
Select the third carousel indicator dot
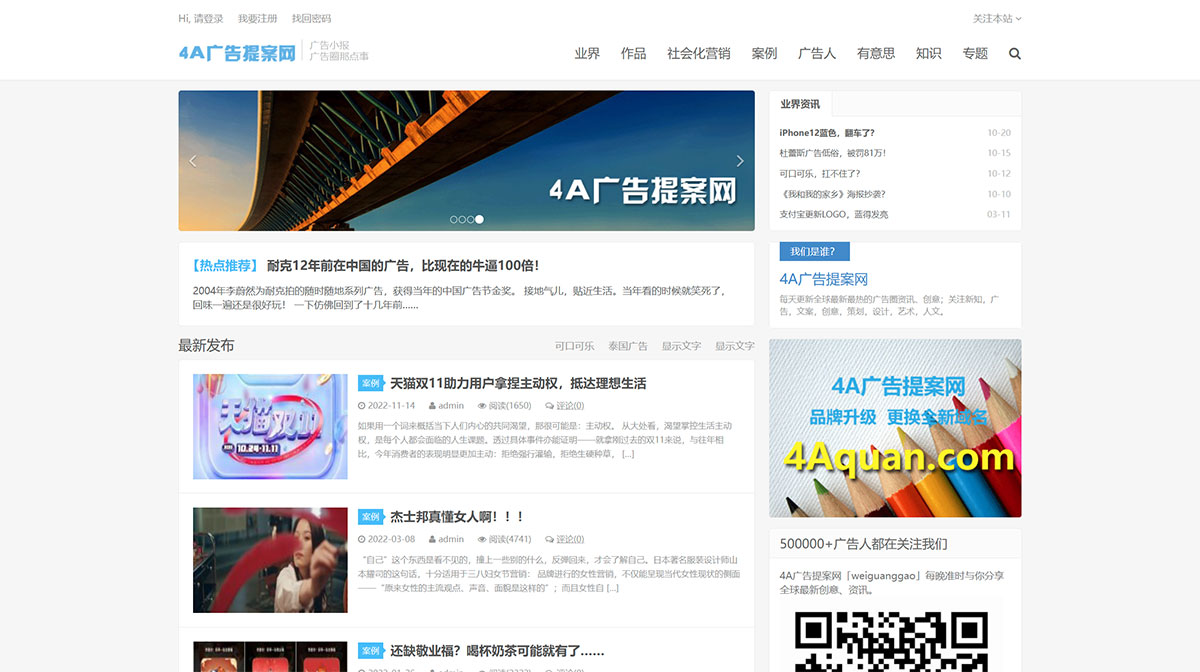click(x=469, y=218)
